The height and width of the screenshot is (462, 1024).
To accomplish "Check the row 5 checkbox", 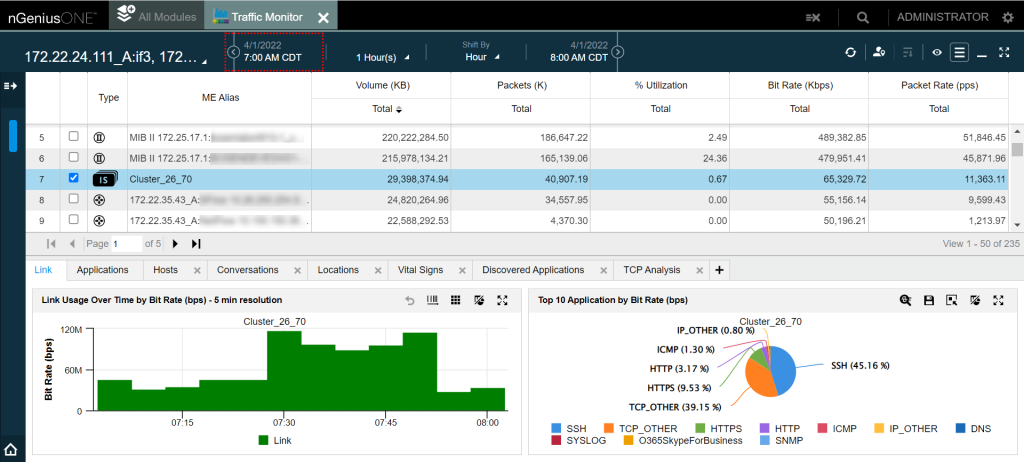I will (74, 137).
